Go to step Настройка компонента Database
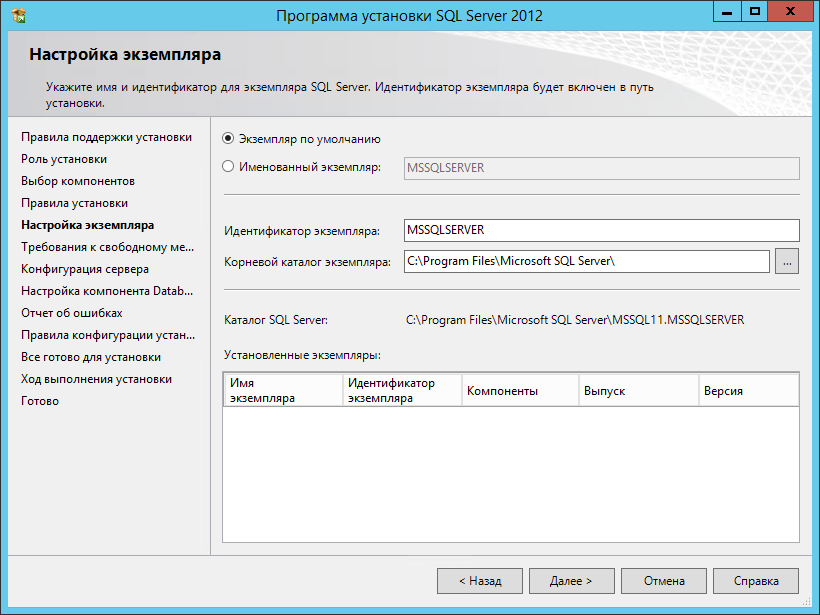The width and height of the screenshot is (820, 615). pyautogui.click(x=107, y=291)
